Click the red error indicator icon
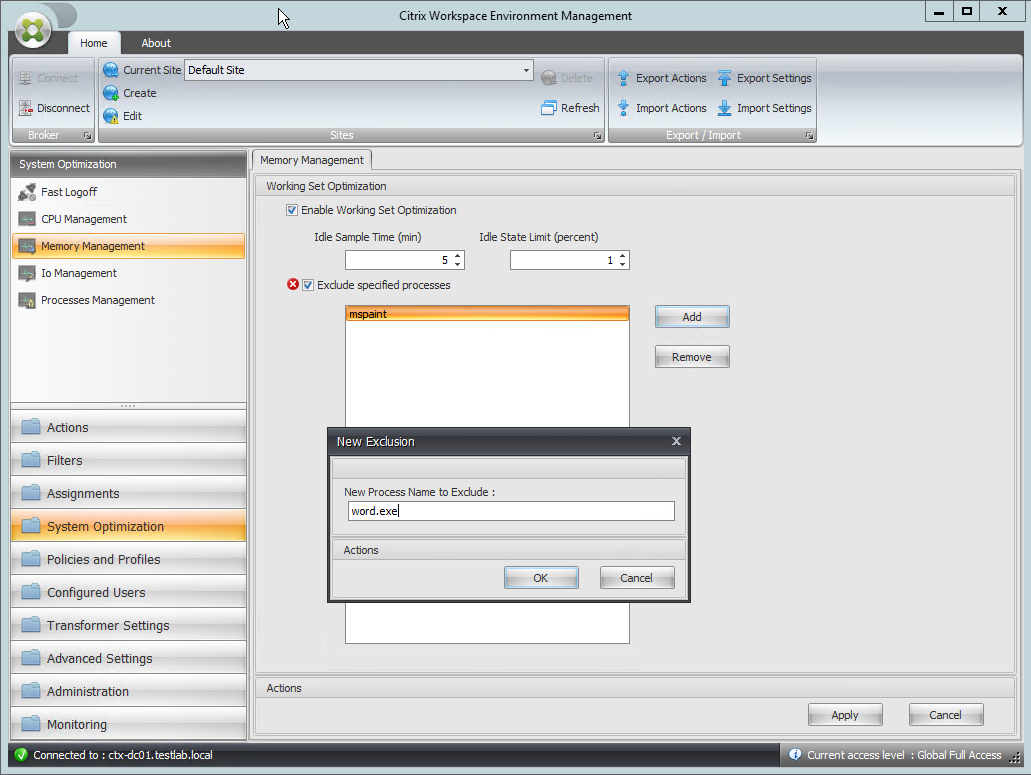 coord(293,284)
